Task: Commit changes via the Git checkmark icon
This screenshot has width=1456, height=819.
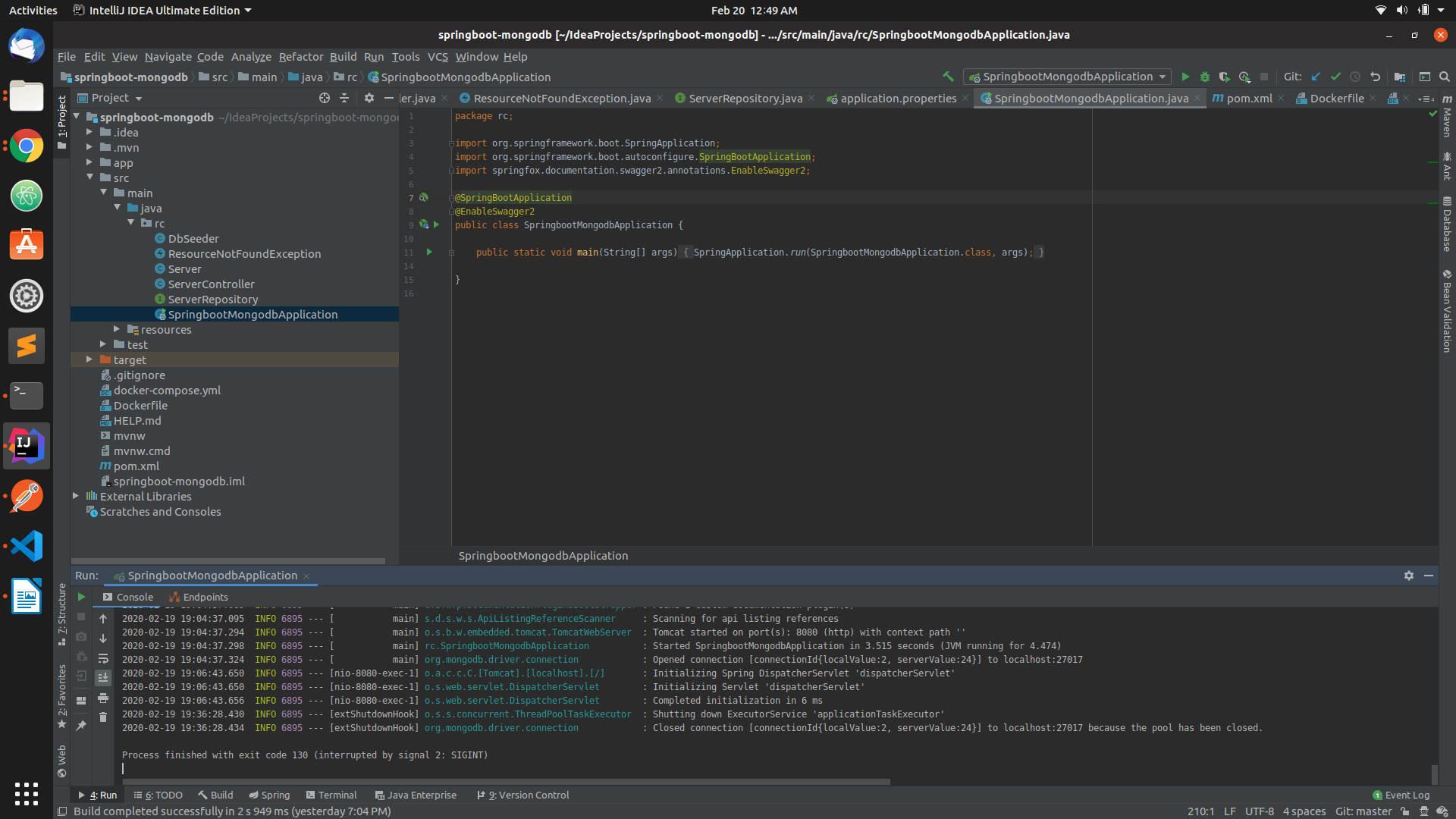Action: click(1336, 77)
